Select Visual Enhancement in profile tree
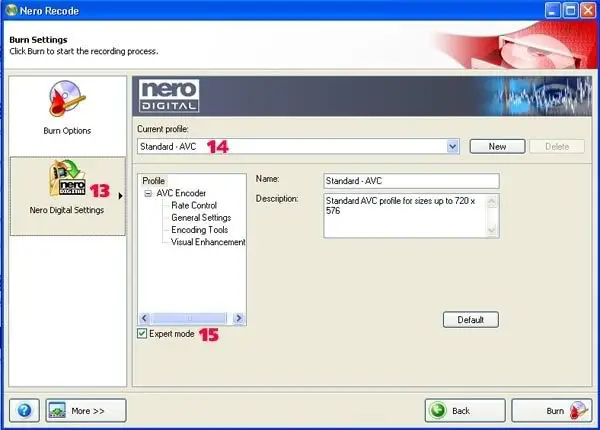This screenshot has height=430, width=600. coord(208,242)
